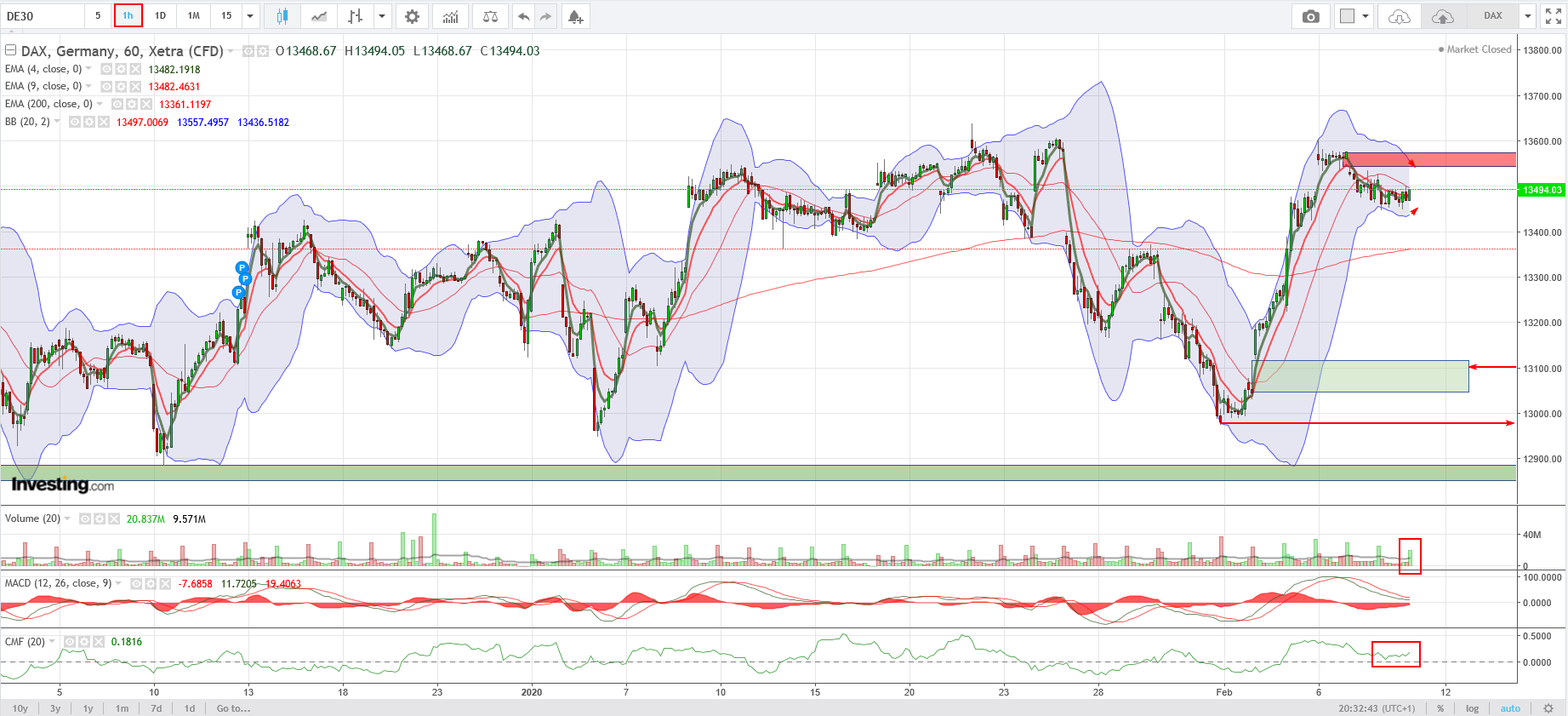
Task: Expand the Volume (20) options arrow
Action: (x=67, y=518)
